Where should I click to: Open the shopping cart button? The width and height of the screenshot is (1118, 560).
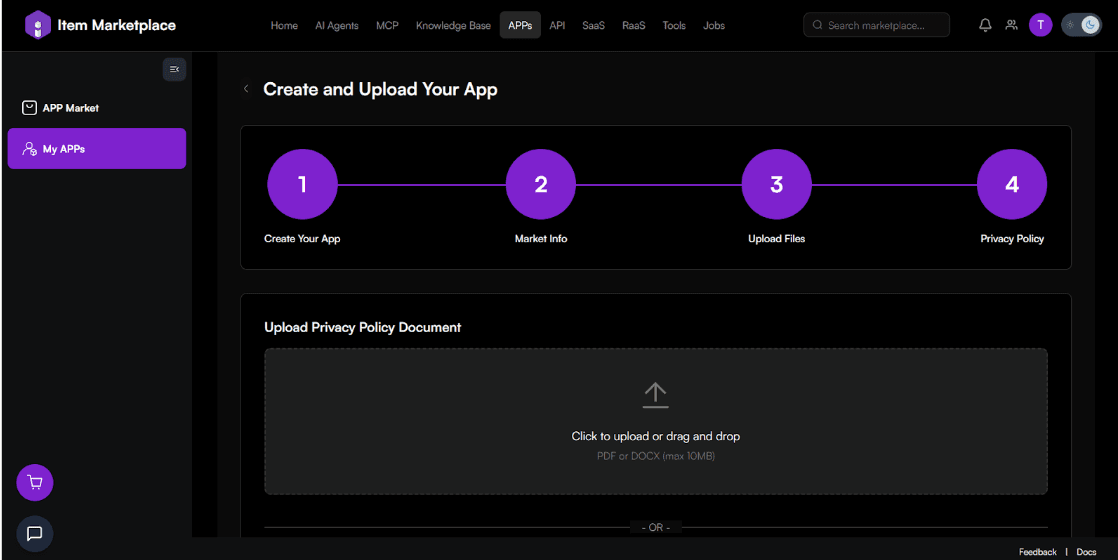coord(35,482)
